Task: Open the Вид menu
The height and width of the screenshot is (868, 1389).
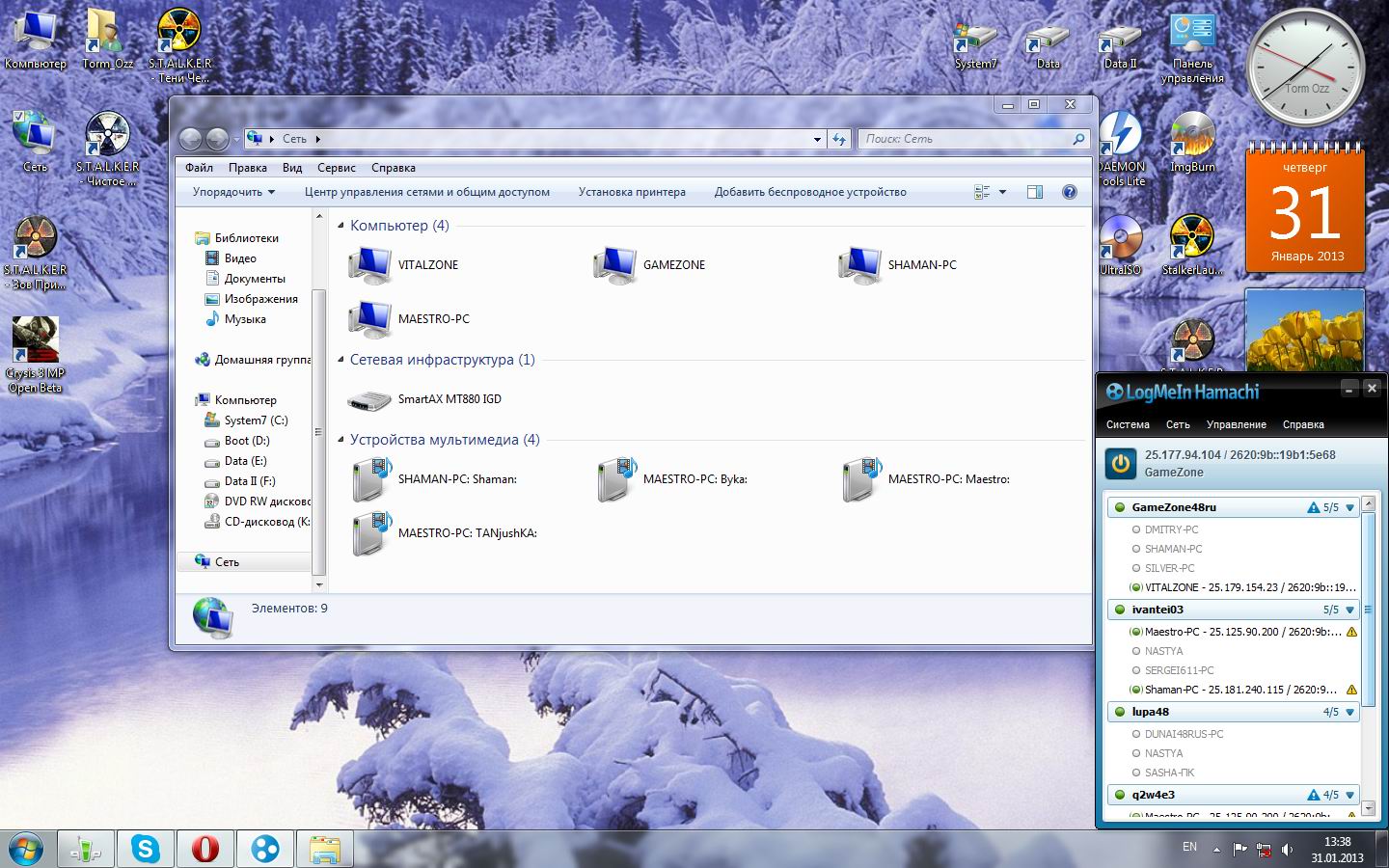Action: pos(292,168)
